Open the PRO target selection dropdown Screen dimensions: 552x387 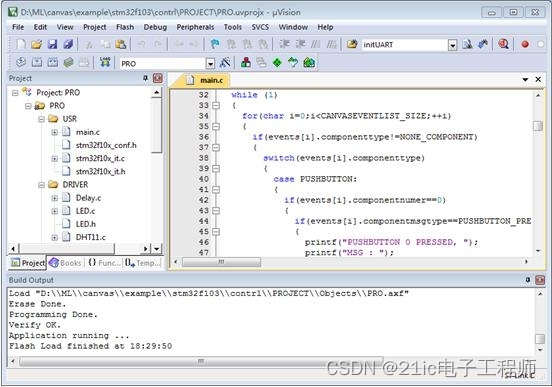pyautogui.click(x=210, y=64)
